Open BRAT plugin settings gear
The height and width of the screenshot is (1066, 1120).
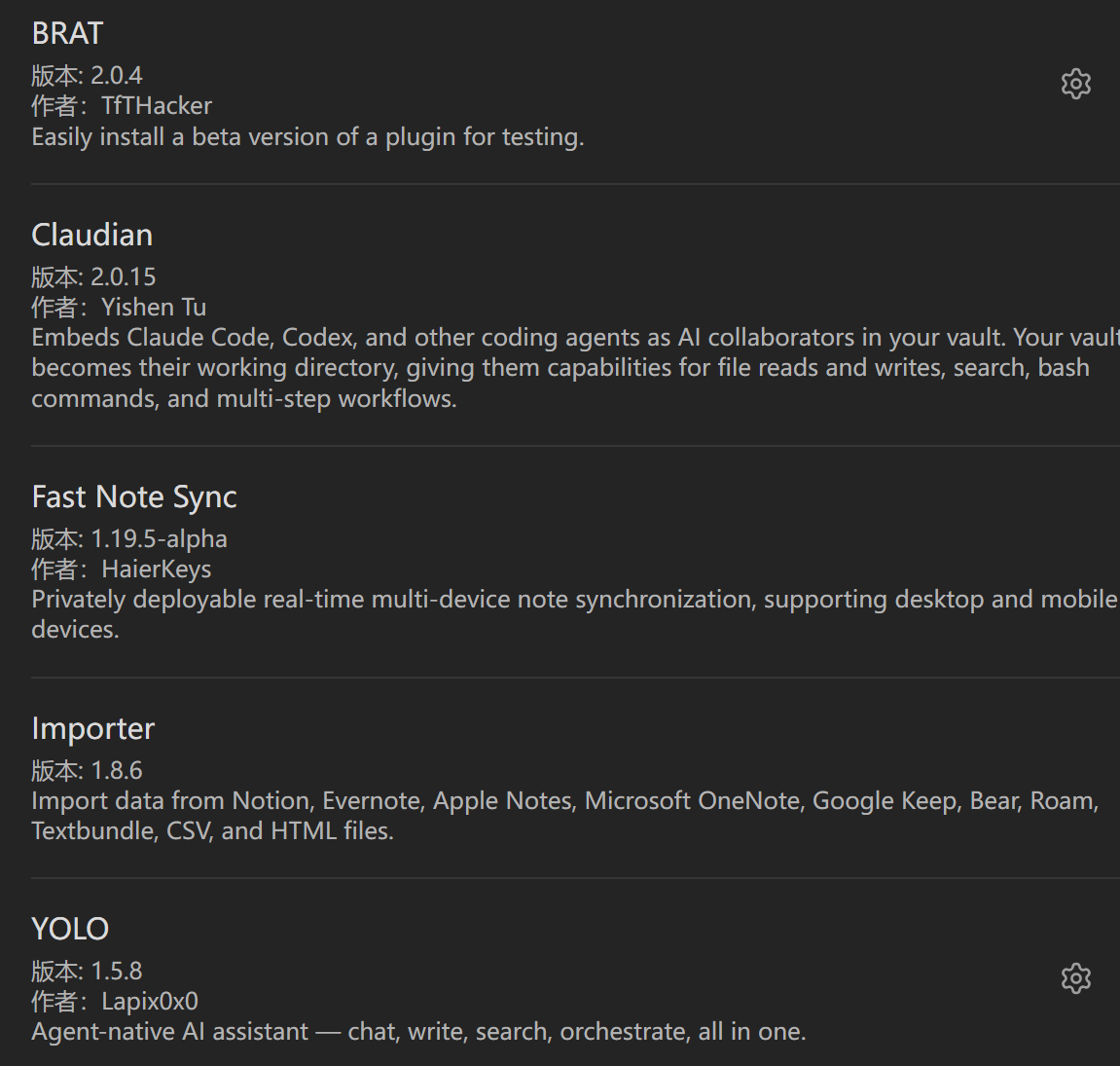1075,85
